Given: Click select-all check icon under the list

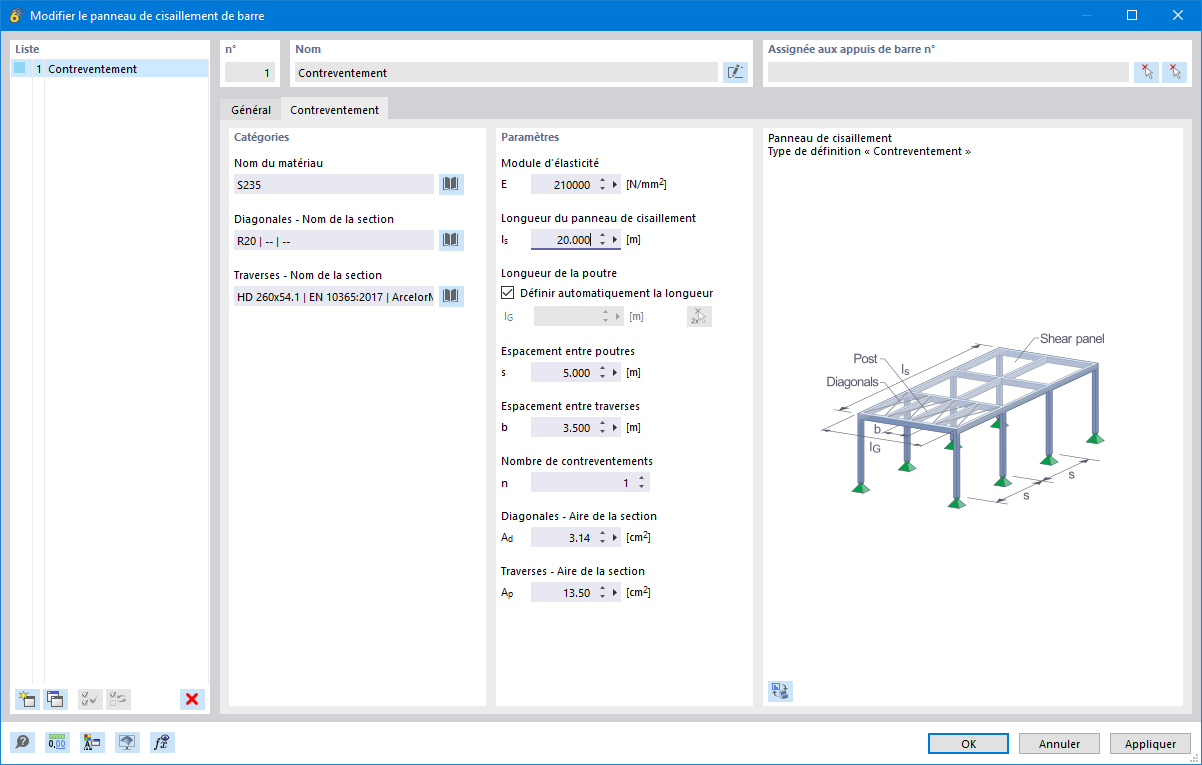Looking at the screenshot, I should (90, 699).
